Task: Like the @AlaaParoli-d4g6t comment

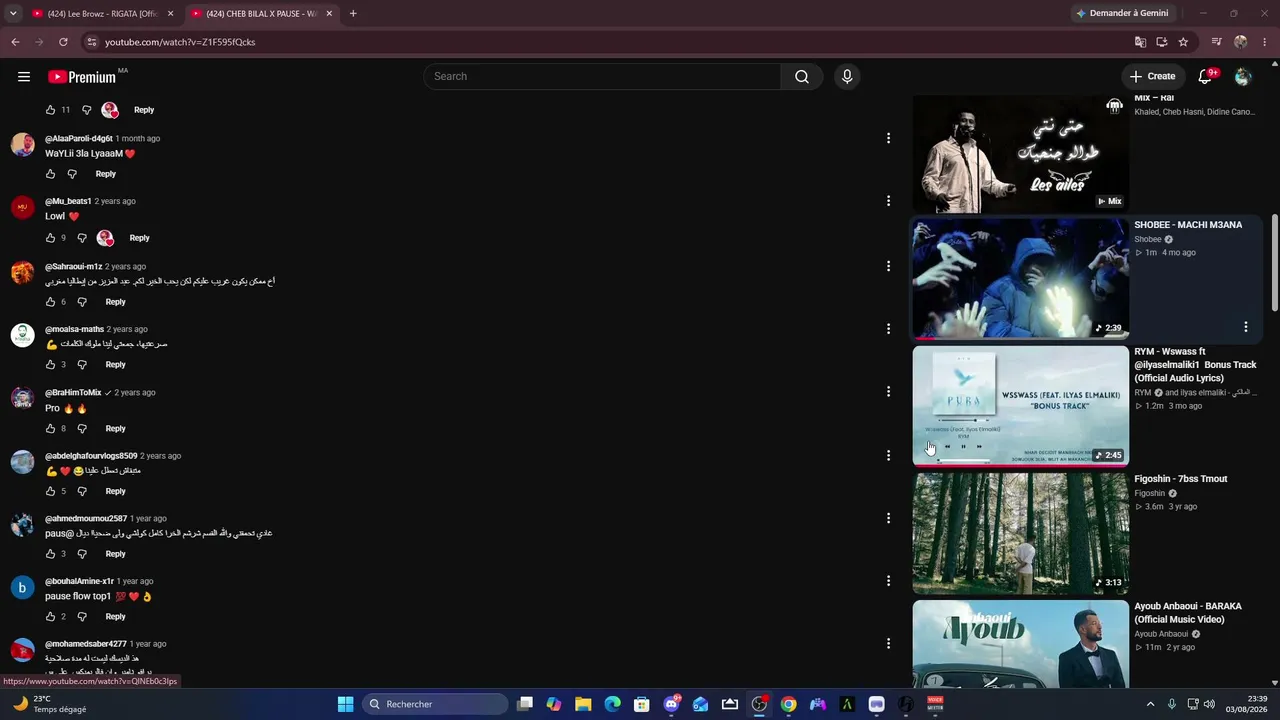Action: click(x=51, y=174)
